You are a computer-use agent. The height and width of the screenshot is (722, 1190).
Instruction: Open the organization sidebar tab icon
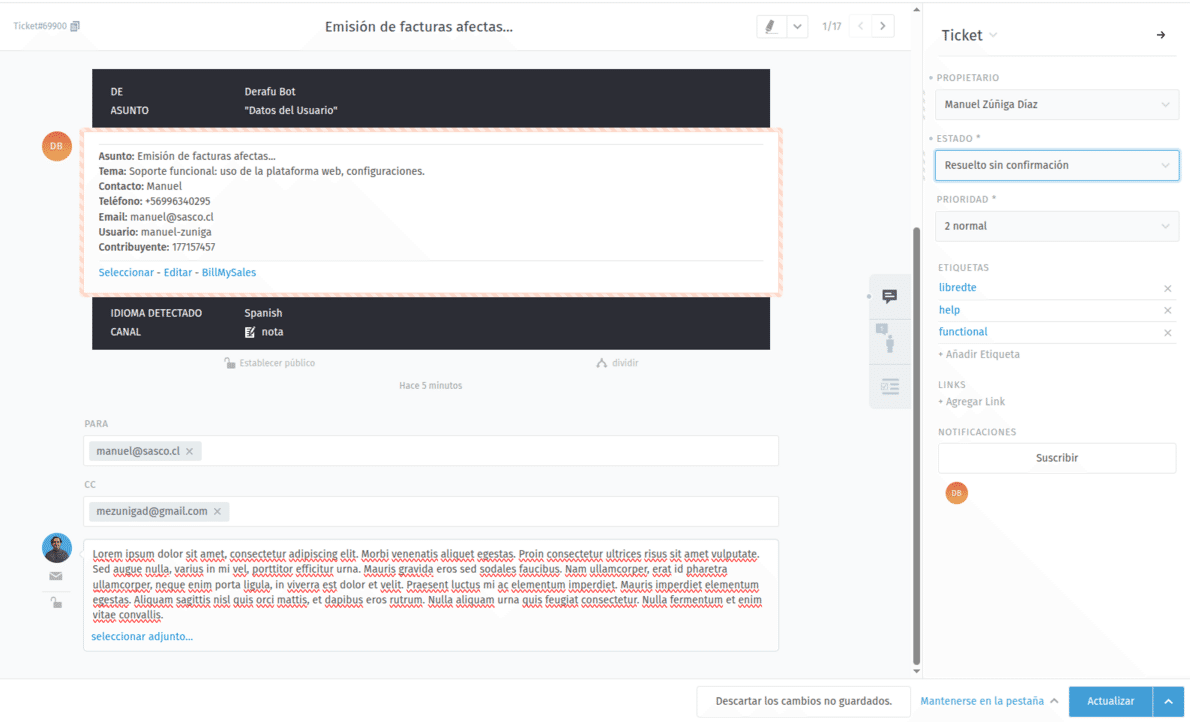pyautogui.click(x=889, y=386)
